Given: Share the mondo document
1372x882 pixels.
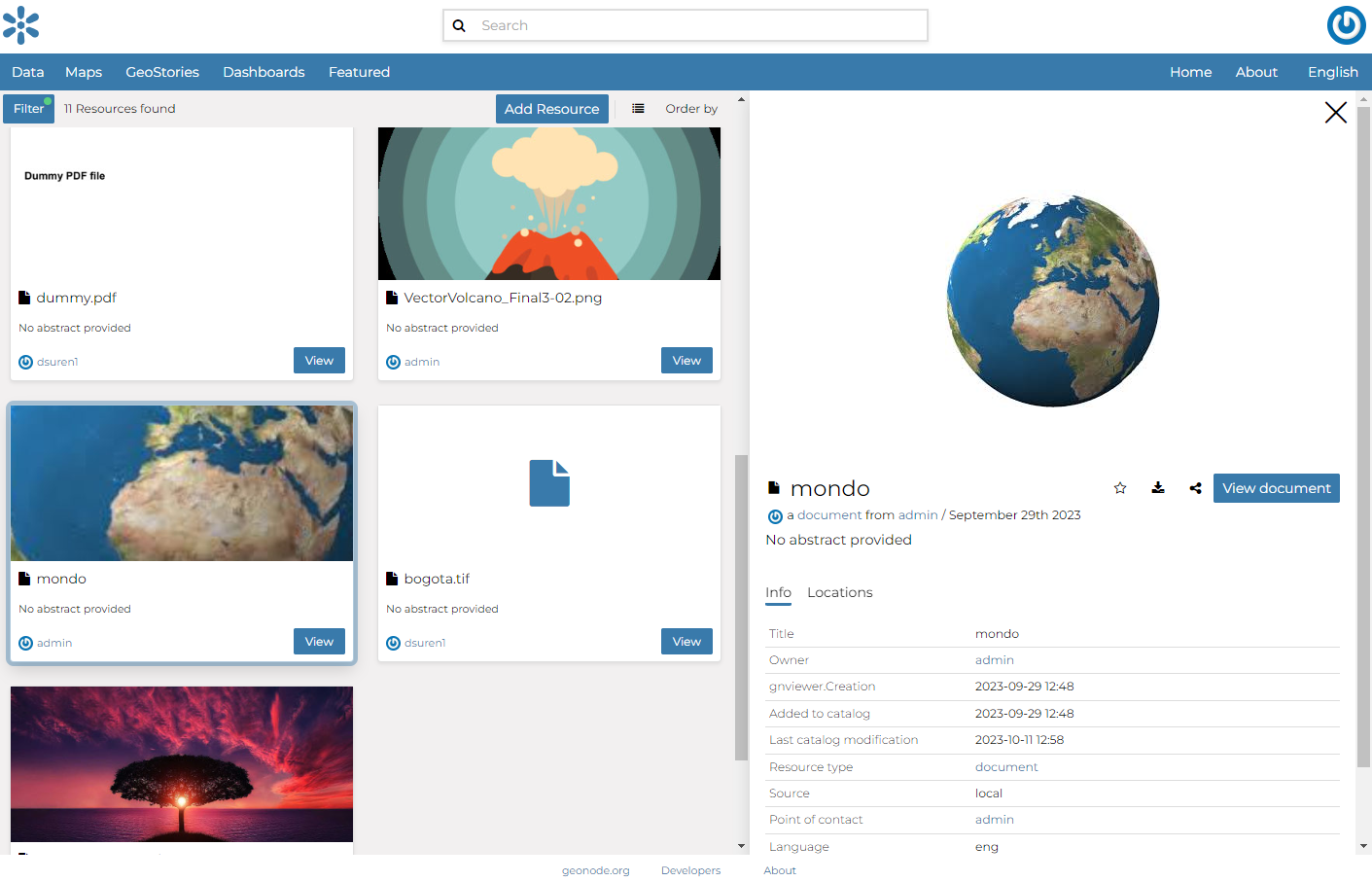Looking at the screenshot, I should 1195,487.
